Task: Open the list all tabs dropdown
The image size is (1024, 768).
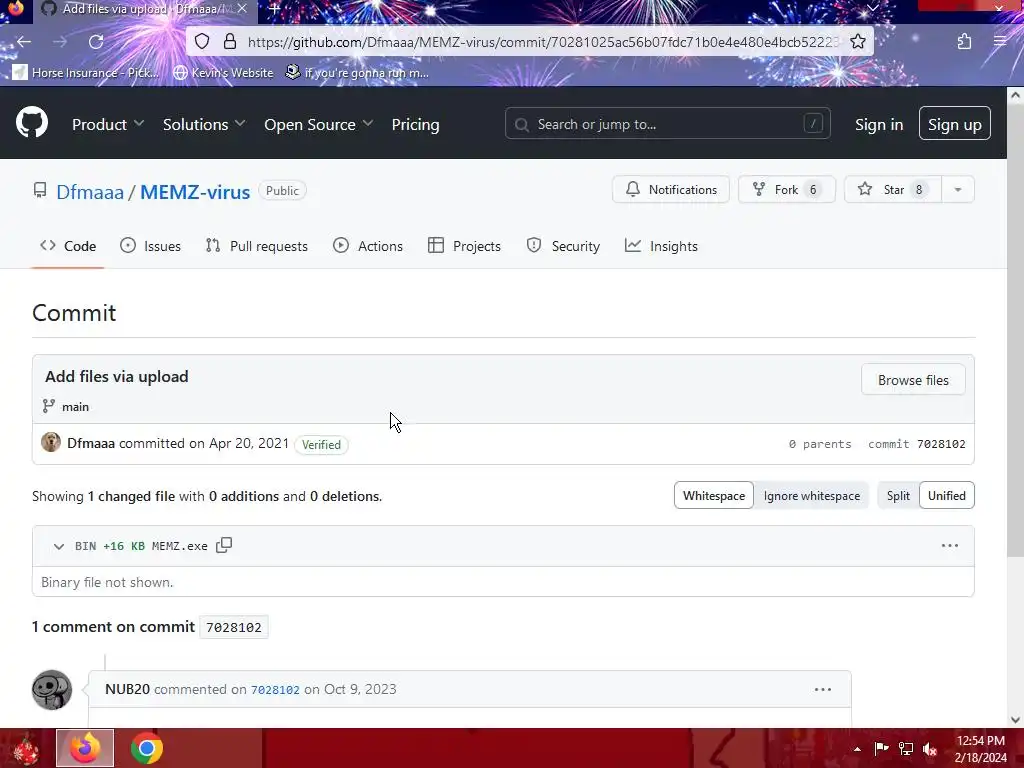Action: (872, 8)
